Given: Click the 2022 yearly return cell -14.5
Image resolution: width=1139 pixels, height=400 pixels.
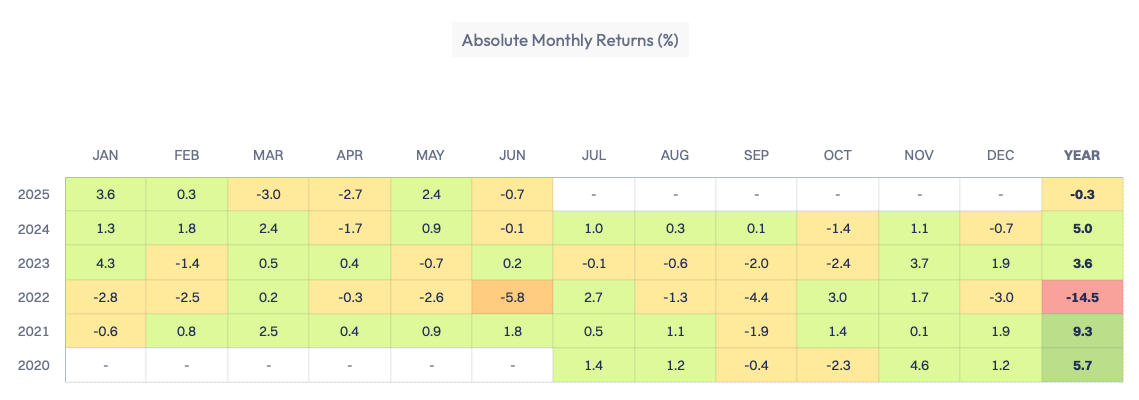Looking at the screenshot, I should point(1082,297).
